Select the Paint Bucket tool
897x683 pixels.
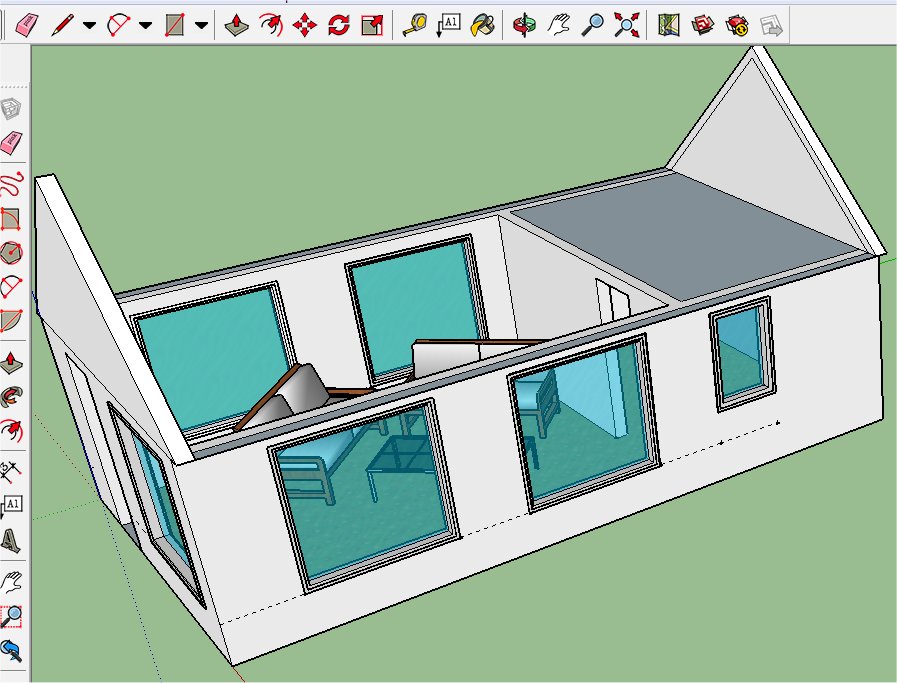(x=482, y=26)
